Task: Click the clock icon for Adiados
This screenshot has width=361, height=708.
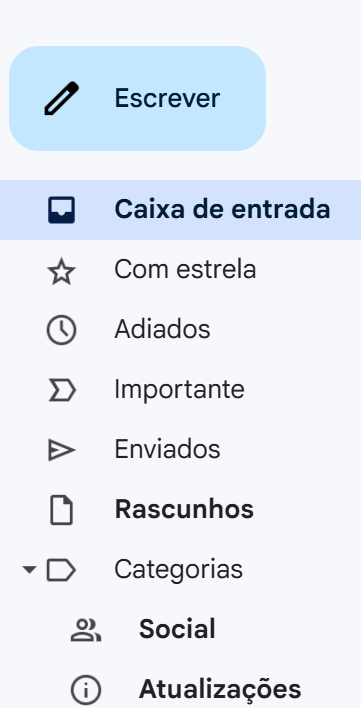Action: [61, 330]
